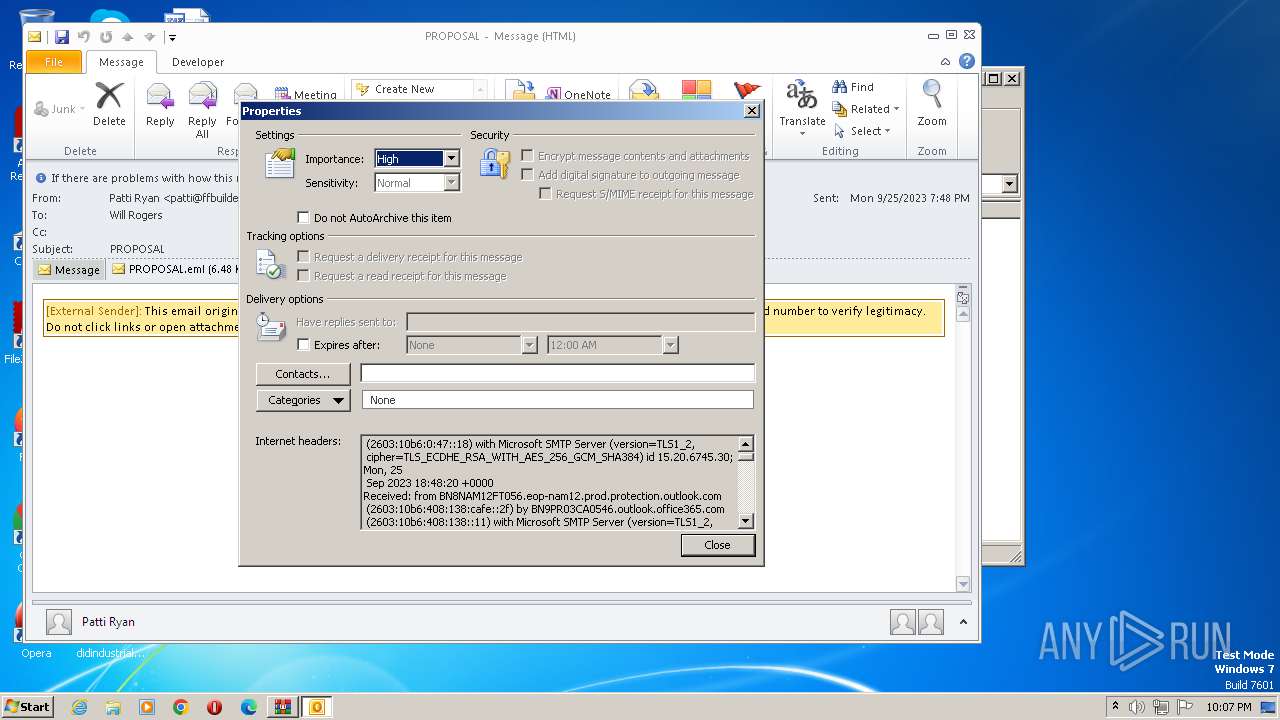Click Internet headers scrollbar down arrow
This screenshot has height=720, width=1280.
click(745, 521)
